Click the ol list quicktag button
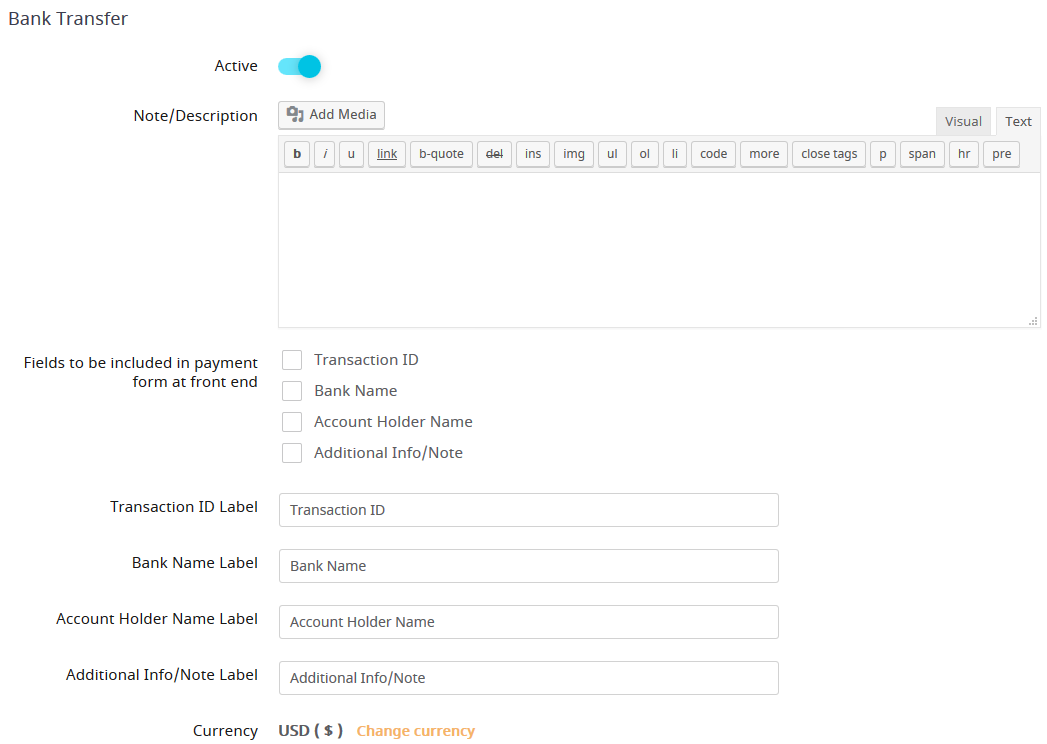This screenshot has height=744, width=1047. tap(644, 154)
